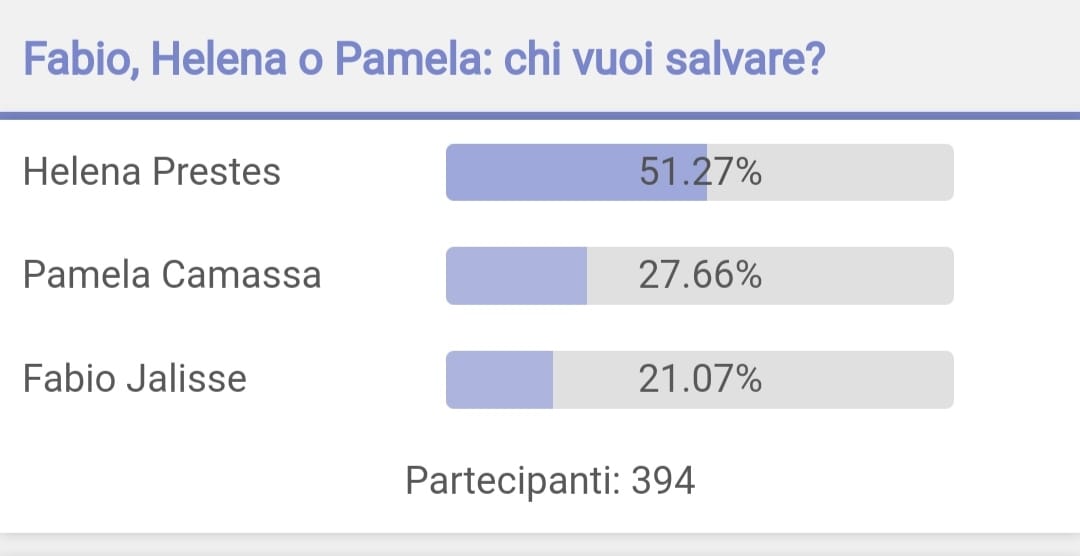Select the Pamela Camassa option label

(x=172, y=275)
